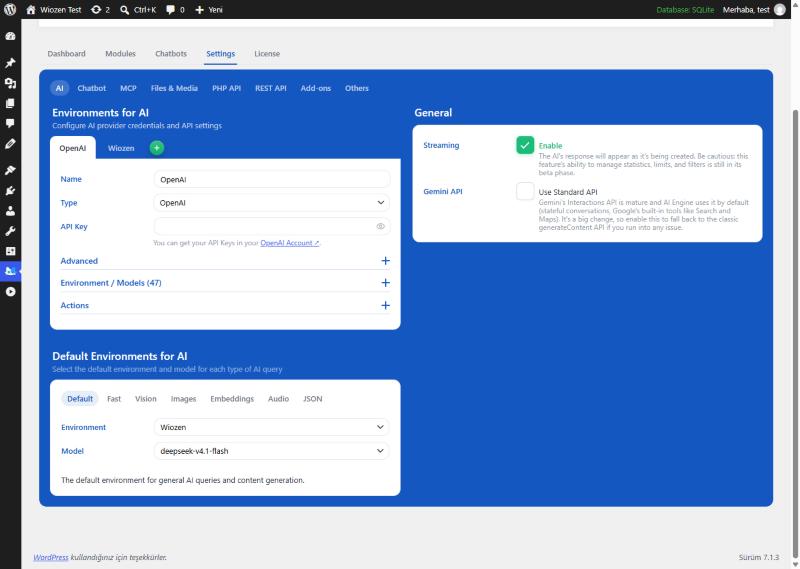Viewport: 800px width, 569px height.
Task: Switch to the Files & Media sub-tab
Action: (x=174, y=88)
